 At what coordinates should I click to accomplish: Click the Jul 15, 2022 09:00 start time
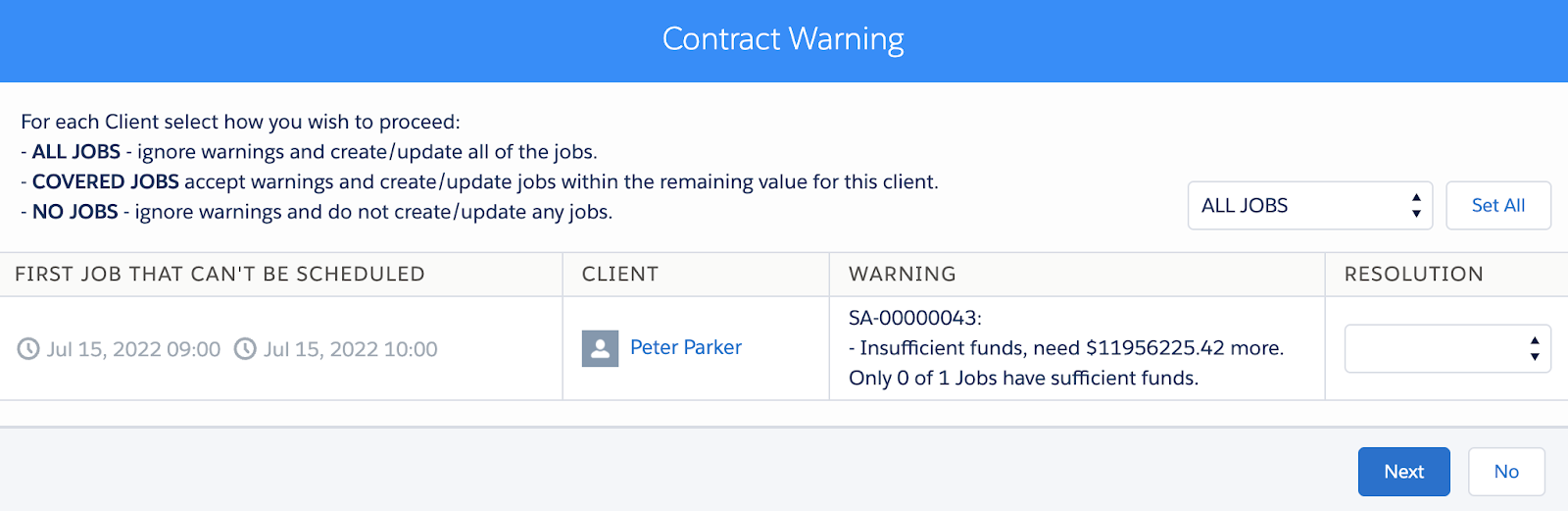tap(134, 349)
